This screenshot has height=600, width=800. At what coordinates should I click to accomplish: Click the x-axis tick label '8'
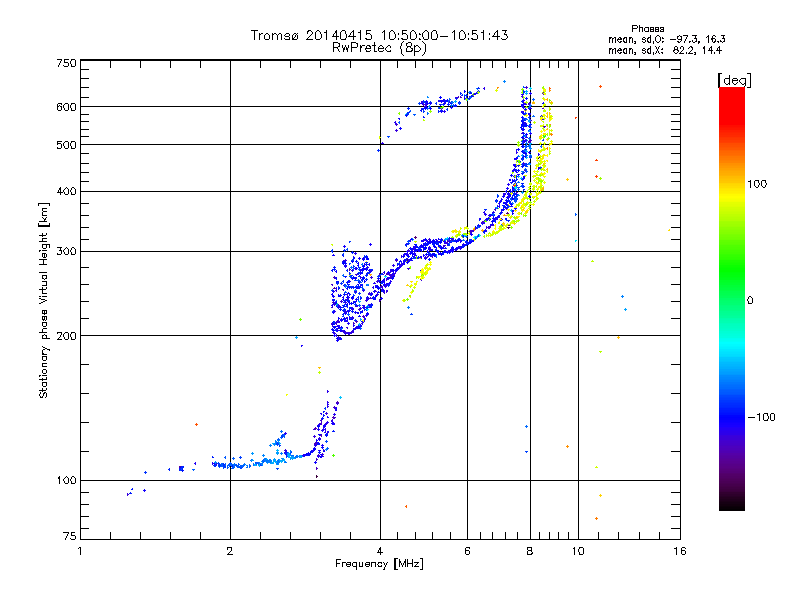pos(530,551)
